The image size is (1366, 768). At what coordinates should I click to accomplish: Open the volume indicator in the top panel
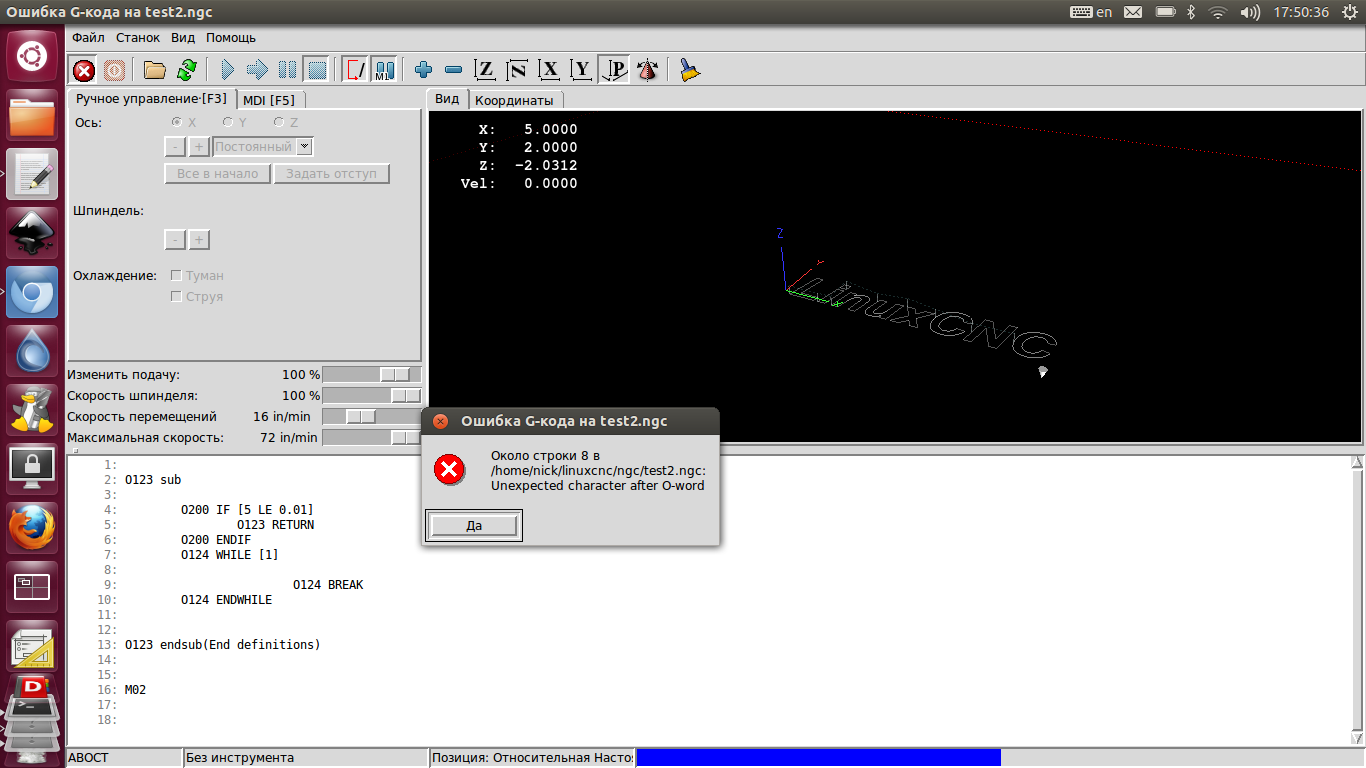click(x=1250, y=12)
